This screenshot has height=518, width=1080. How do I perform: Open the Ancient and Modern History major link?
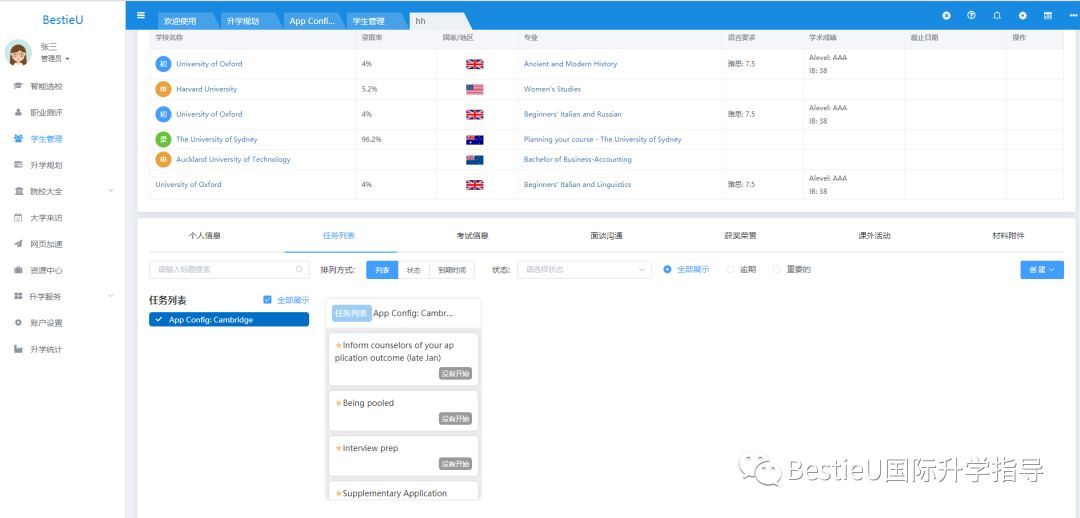click(570, 63)
